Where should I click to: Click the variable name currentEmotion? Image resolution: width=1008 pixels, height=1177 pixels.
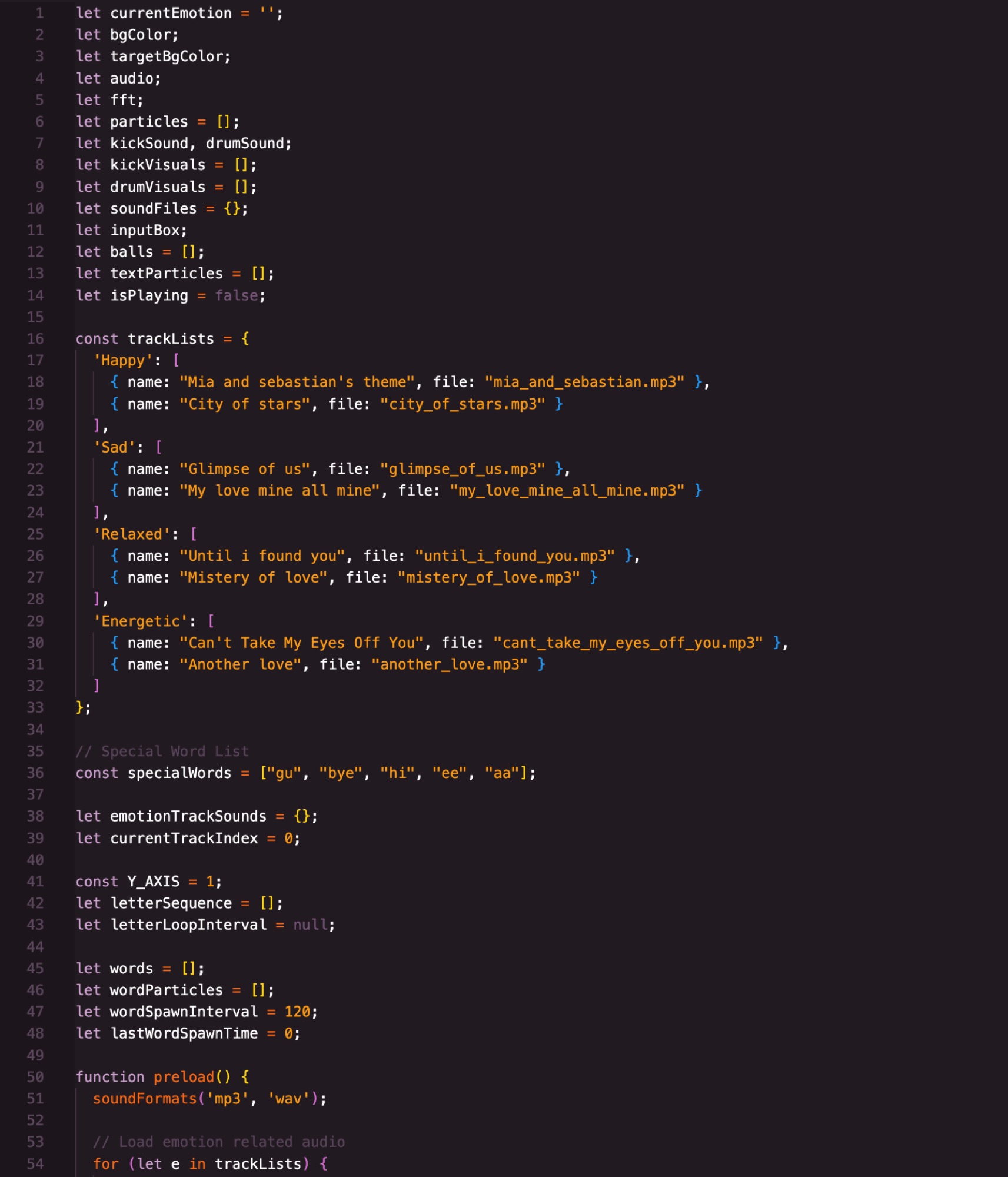[171, 13]
